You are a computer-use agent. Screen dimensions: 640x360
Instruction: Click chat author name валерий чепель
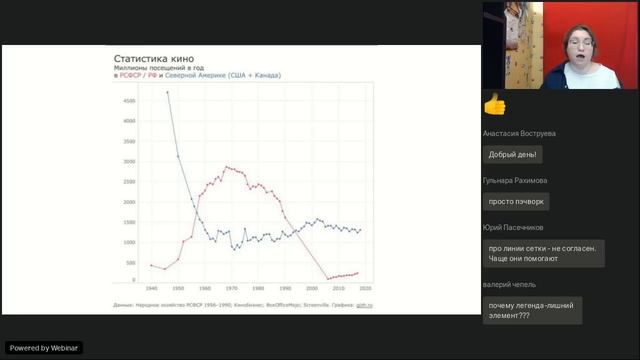[x=509, y=284]
